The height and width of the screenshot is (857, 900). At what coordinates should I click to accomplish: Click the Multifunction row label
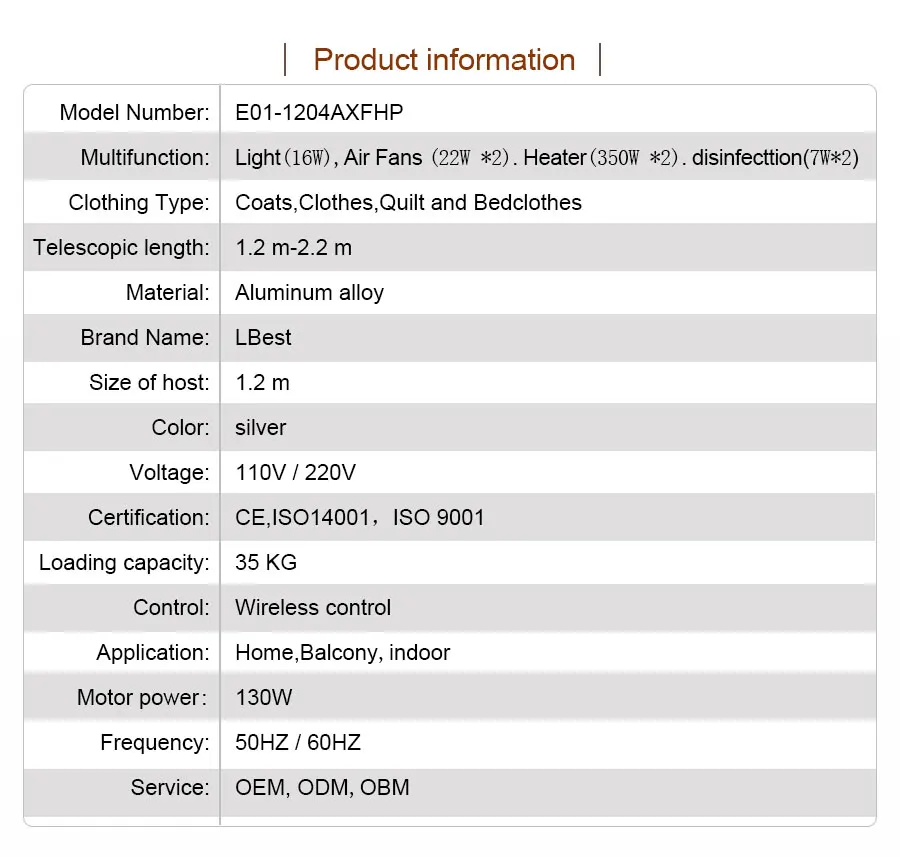[x=145, y=158]
